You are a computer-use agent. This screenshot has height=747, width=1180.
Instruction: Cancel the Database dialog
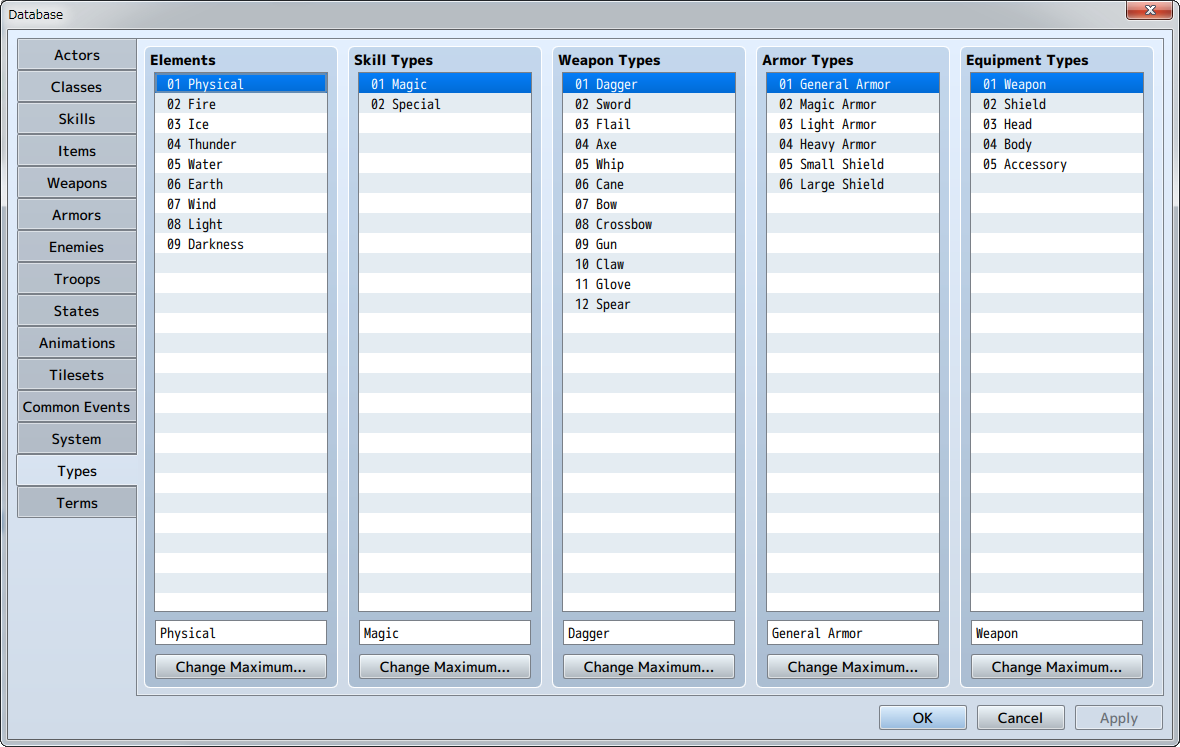(x=1020, y=718)
